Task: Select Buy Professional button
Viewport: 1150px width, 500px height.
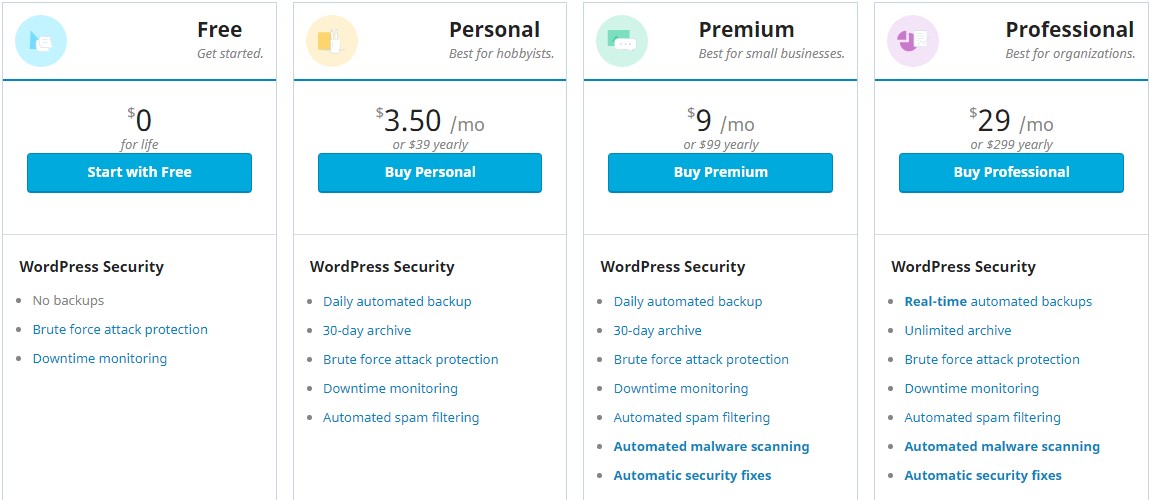Action: click(x=1011, y=173)
